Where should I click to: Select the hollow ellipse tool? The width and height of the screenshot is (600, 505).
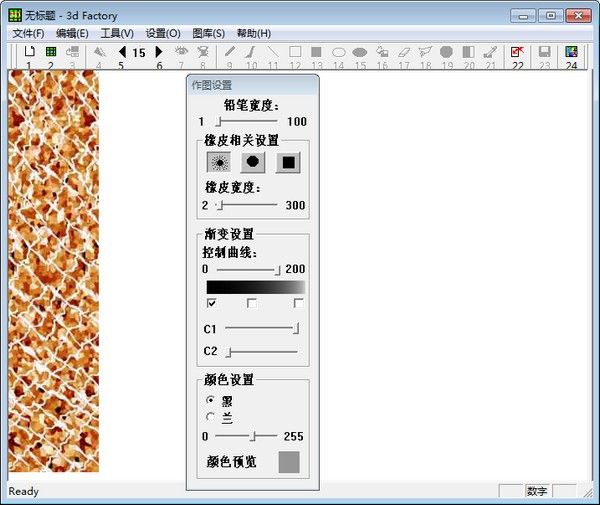pyautogui.click(x=339, y=52)
